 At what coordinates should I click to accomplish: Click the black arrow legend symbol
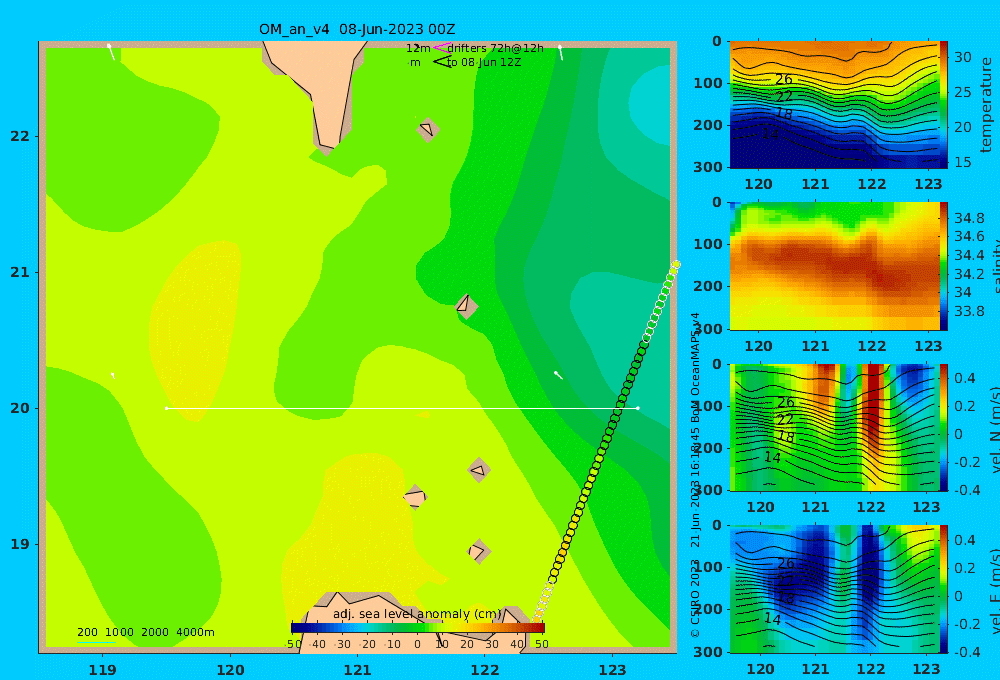[x=442, y=62]
